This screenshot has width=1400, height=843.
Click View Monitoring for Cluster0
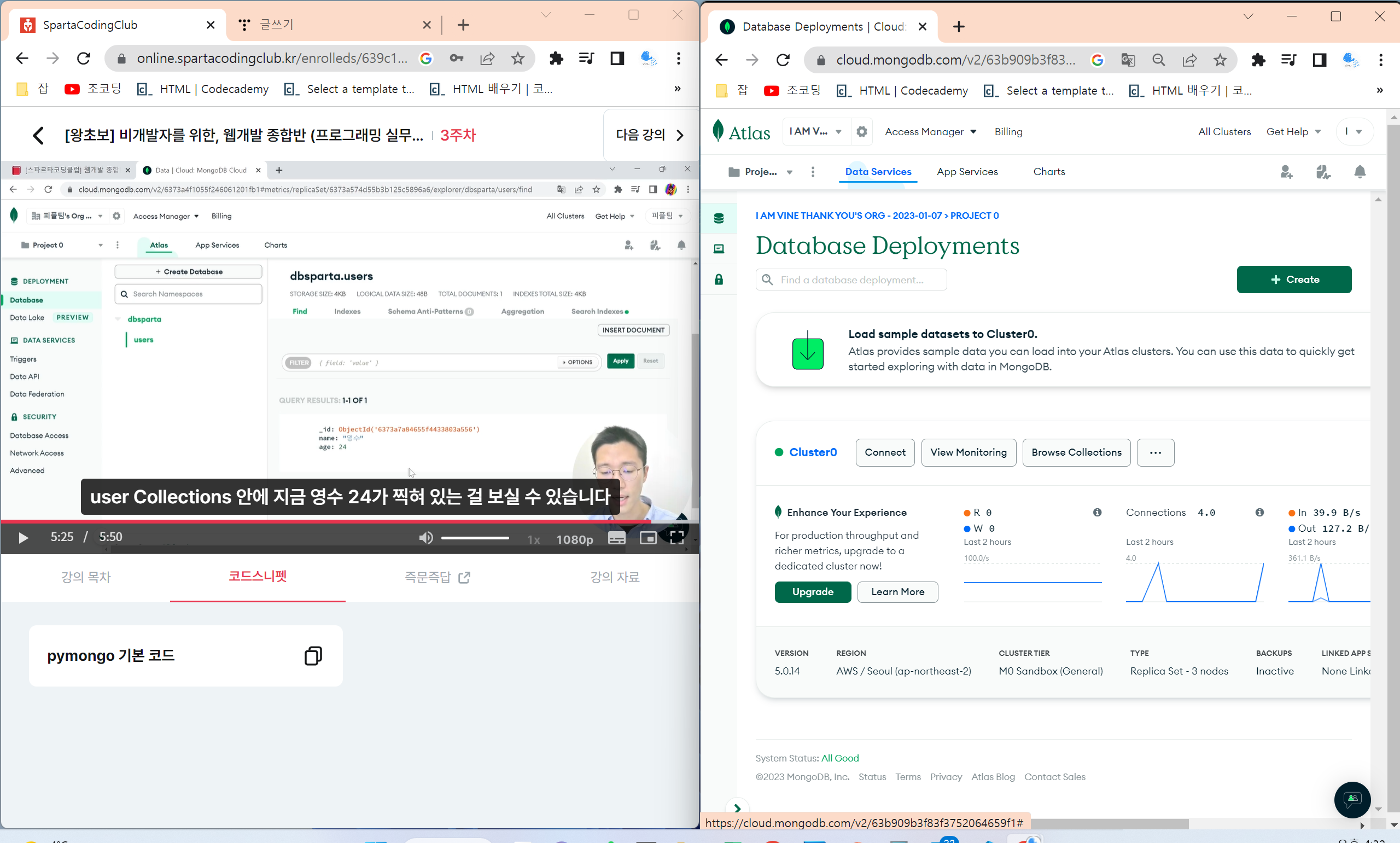(969, 453)
